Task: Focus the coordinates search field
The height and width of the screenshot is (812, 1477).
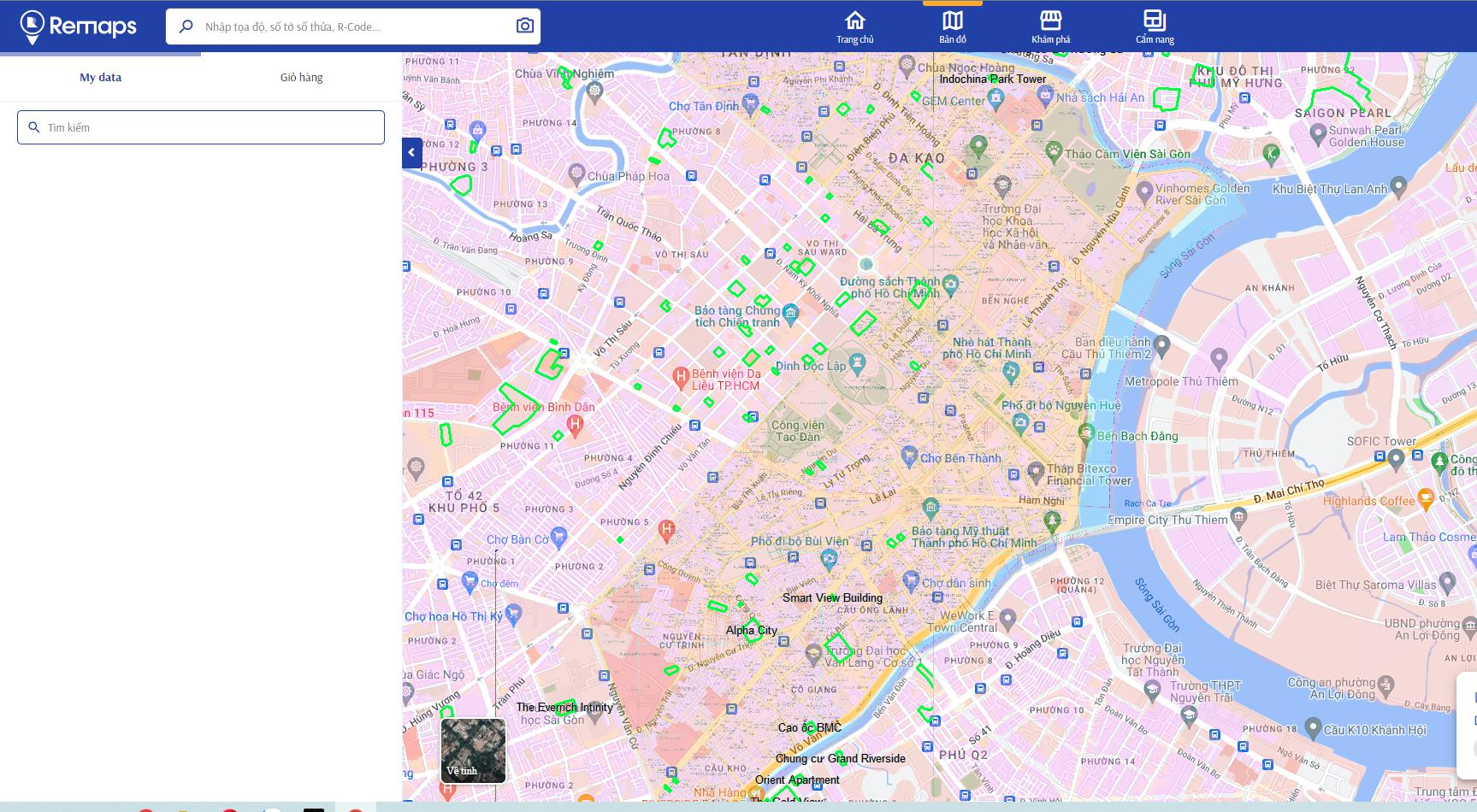Action: [x=353, y=26]
